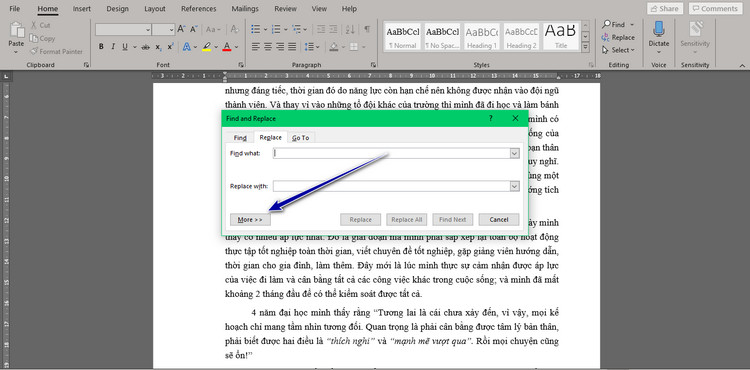Activate the Format Painter tool

tap(56, 51)
